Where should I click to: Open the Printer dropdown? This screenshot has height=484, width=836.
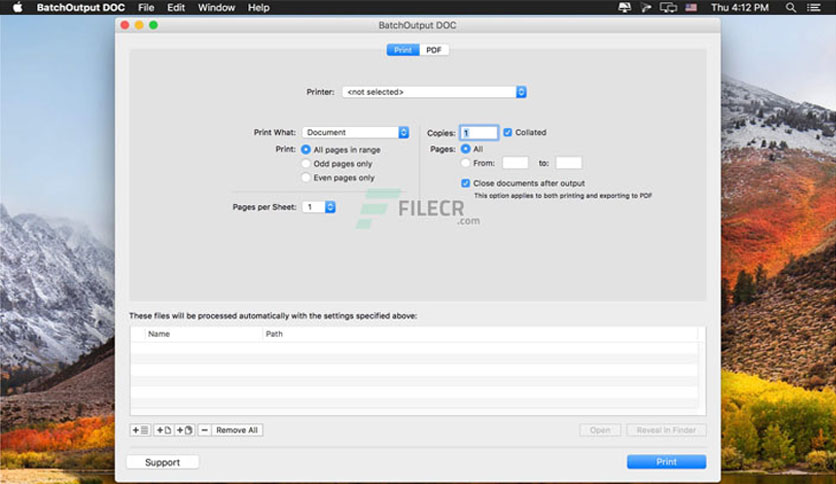[x=435, y=92]
